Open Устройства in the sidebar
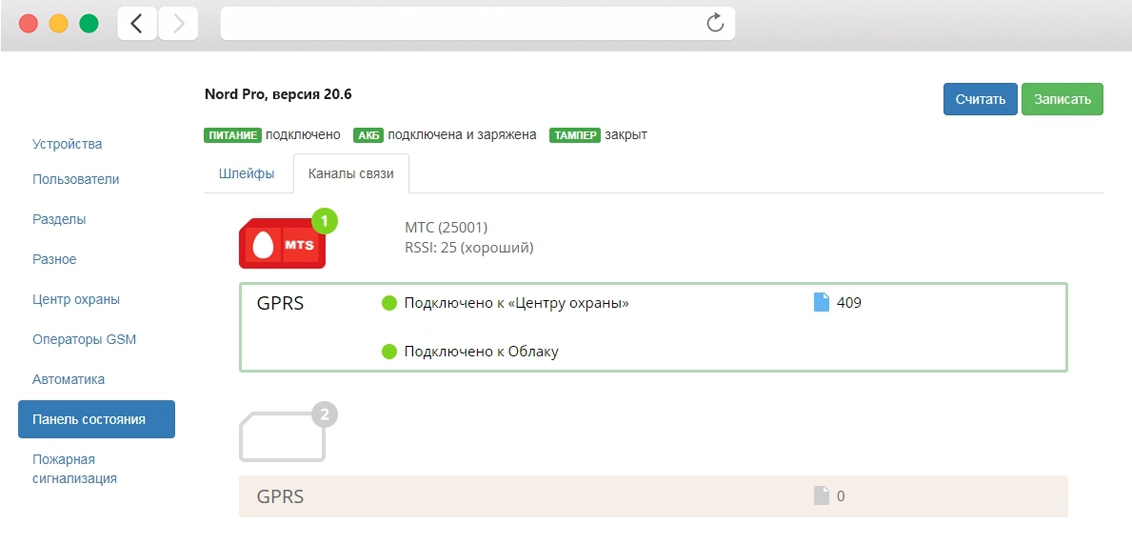 pos(67,144)
